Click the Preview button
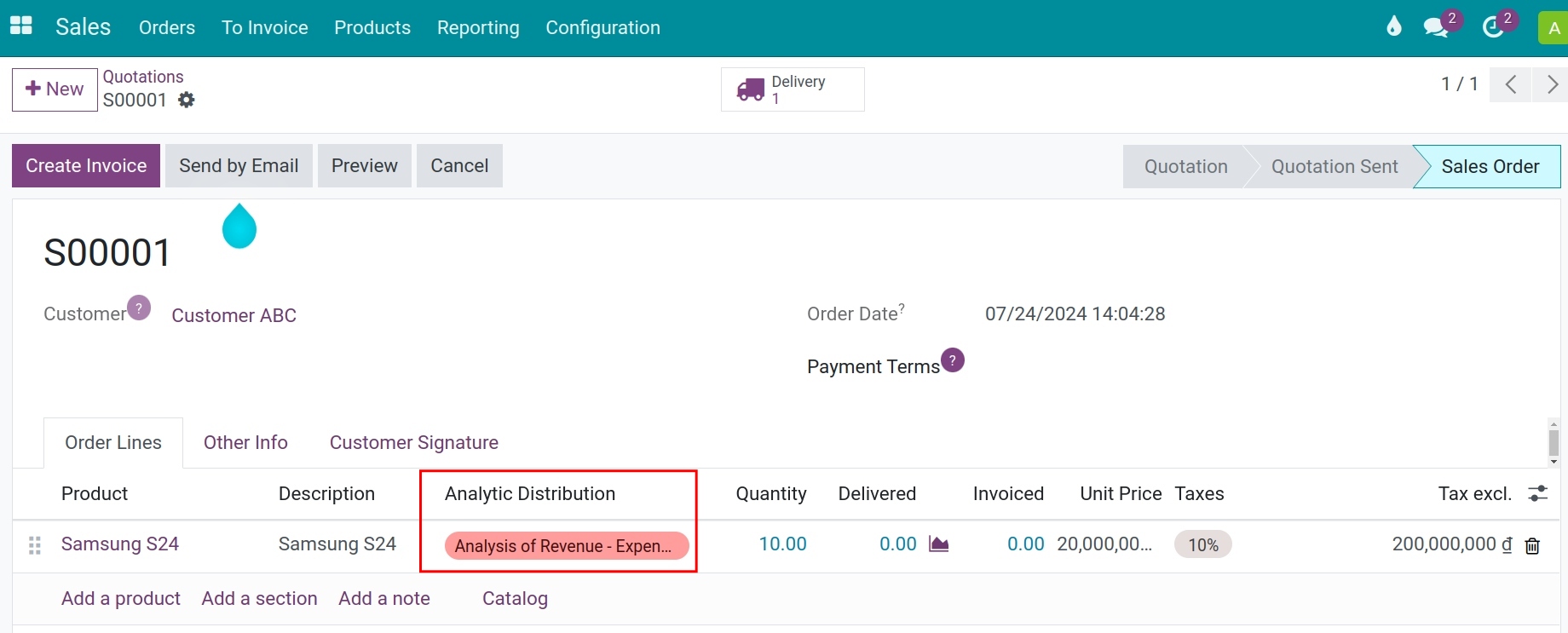Image resolution: width=1568 pixels, height=633 pixels. click(x=365, y=165)
